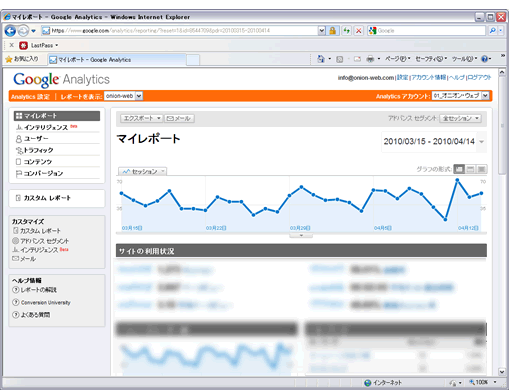
Task: Click the page scroll down arrow
Action: point(502,371)
